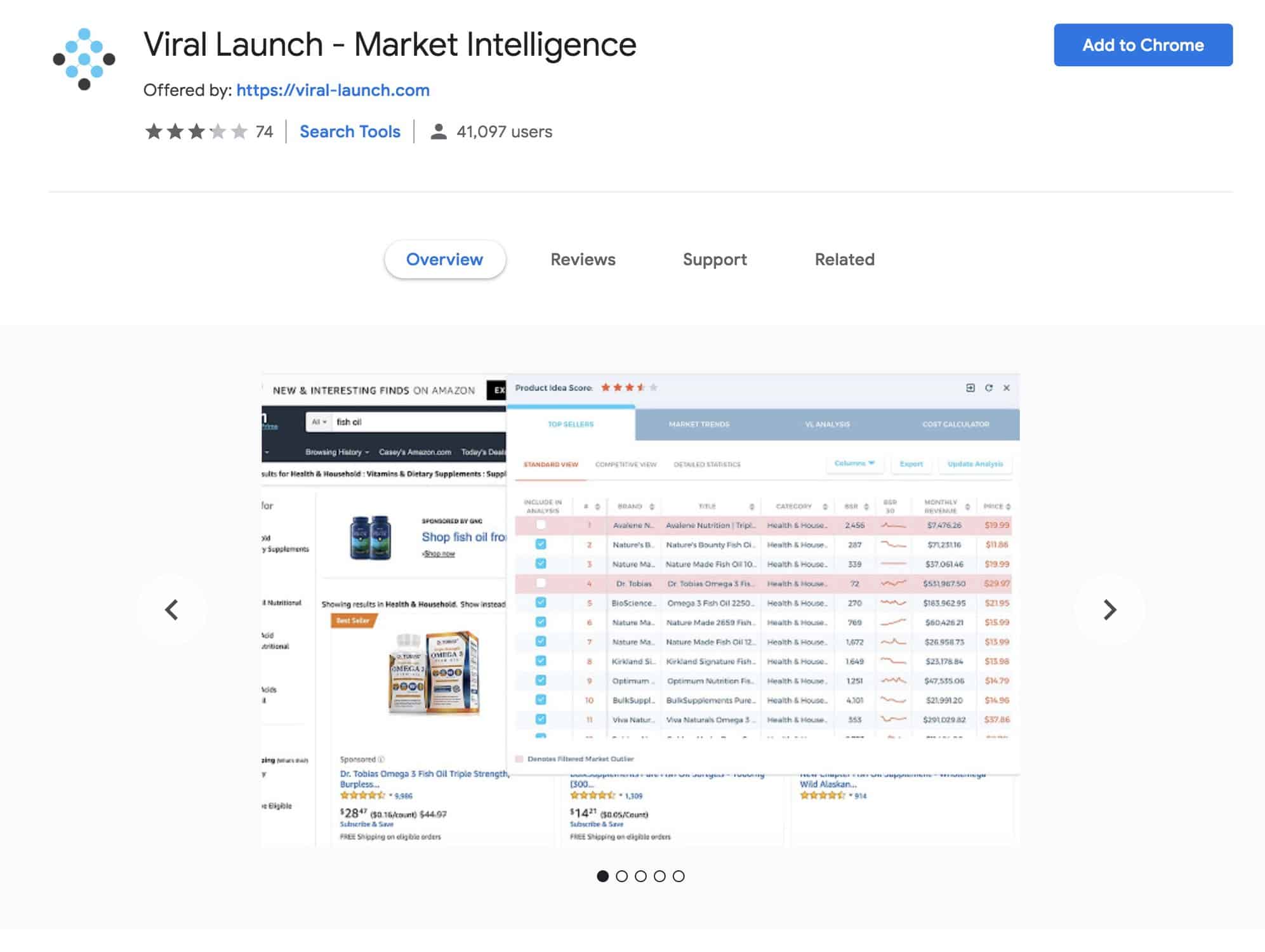Image resolution: width=1265 pixels, height=952 pixels.
Task: Show the next screenshot with right arrow
Action: coord(1109,609)
